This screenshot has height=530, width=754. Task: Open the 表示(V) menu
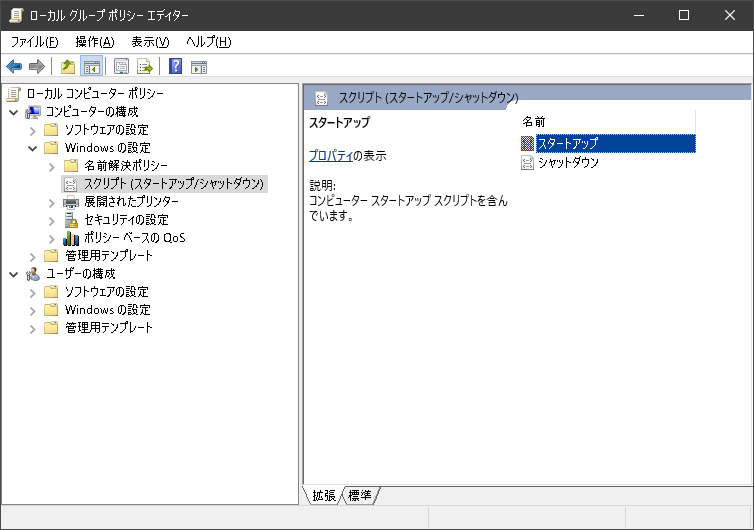click(150, 42)
